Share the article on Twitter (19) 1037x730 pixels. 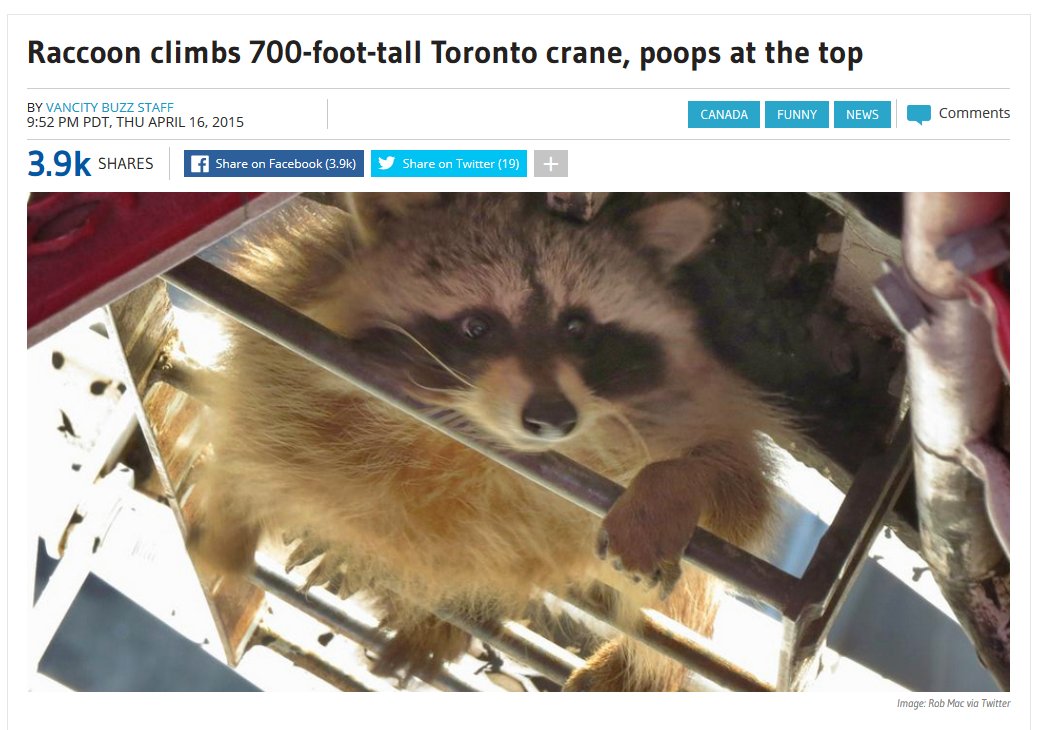tap(448, 164)
